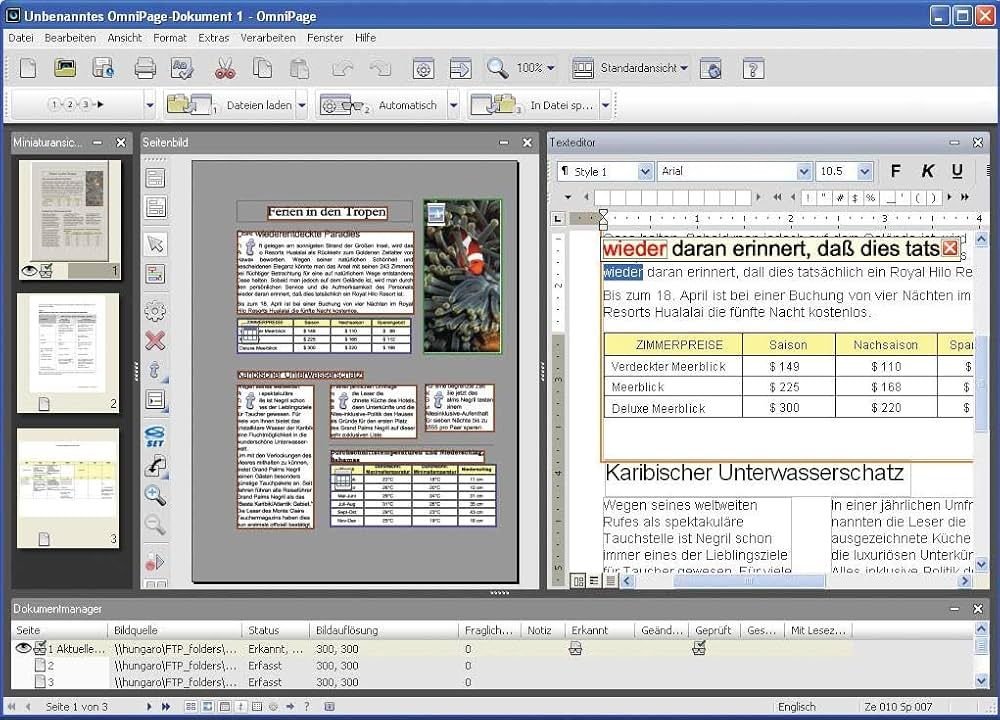
Task: Click the zoom out magnifier in Seitenbild
Action: pyautogui.click(x=155, y=524)
